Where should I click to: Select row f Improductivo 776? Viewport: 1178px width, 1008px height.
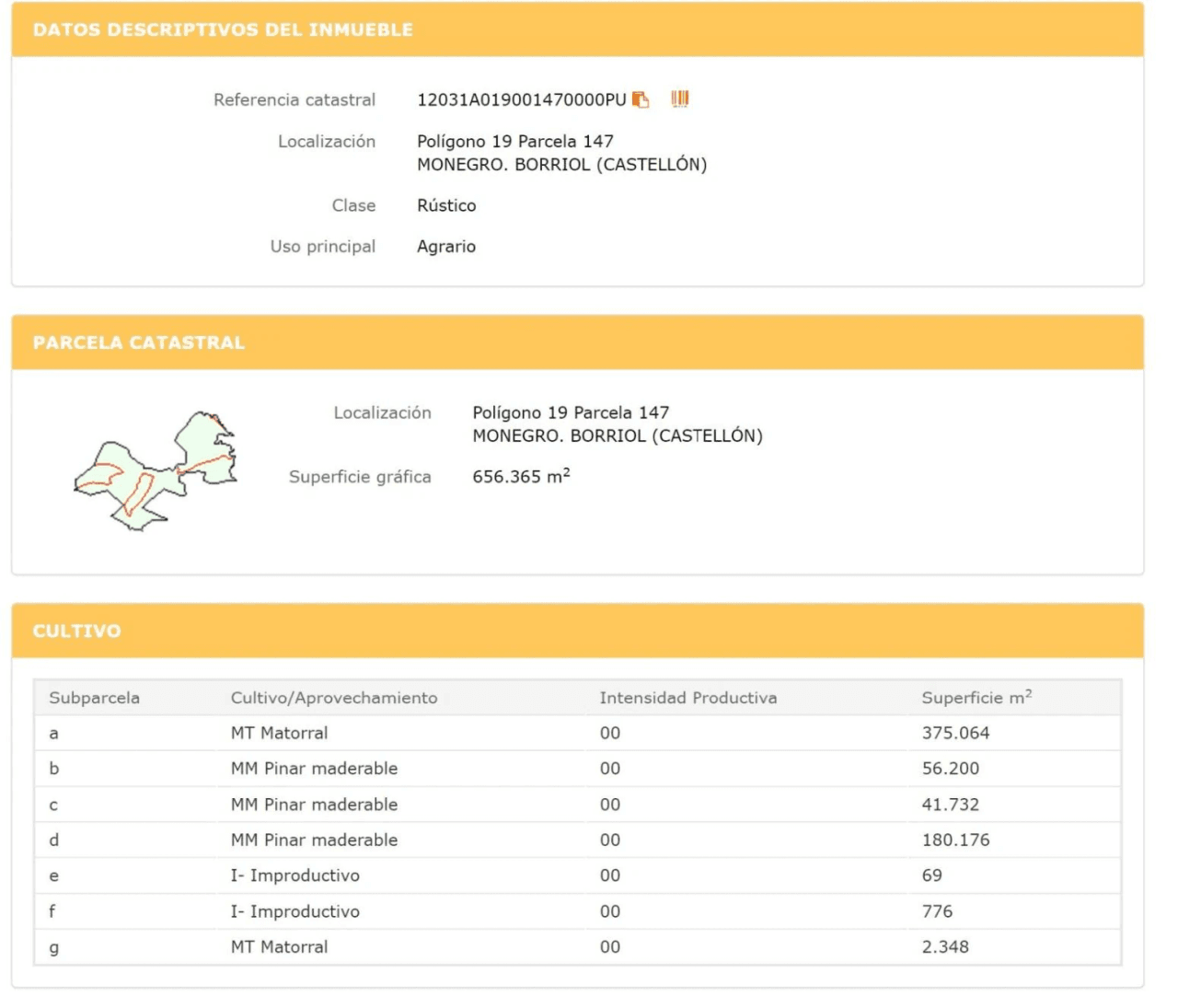coord(577,911)
